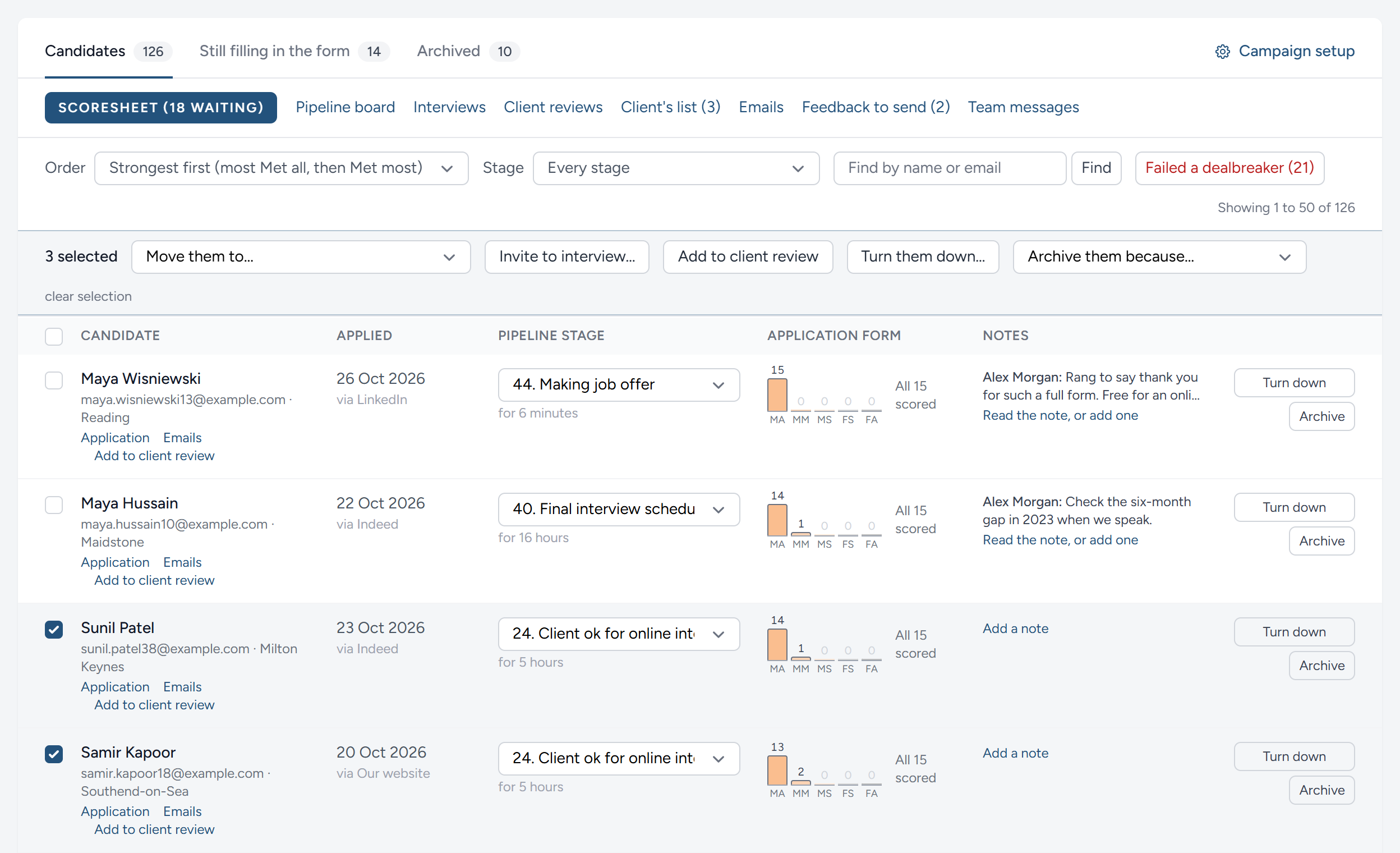Click the Scoresheet (18 waiting) button
Image resolution: width=1400 pixels, height=853 pixels.
[x=161, y=107]
